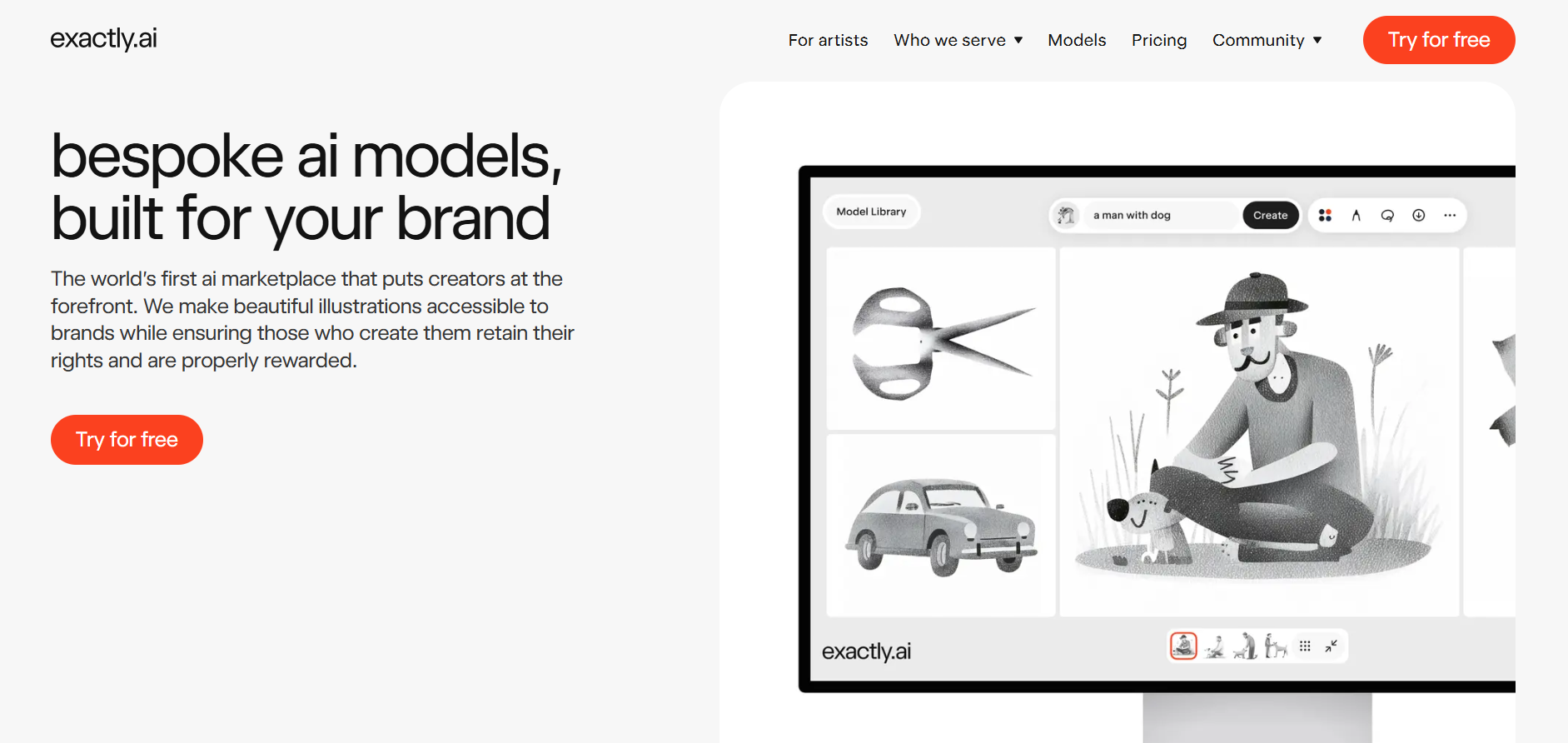1568x743 pixels.
Task: Click the large man with dog illustration
Action: point(1259,431)
